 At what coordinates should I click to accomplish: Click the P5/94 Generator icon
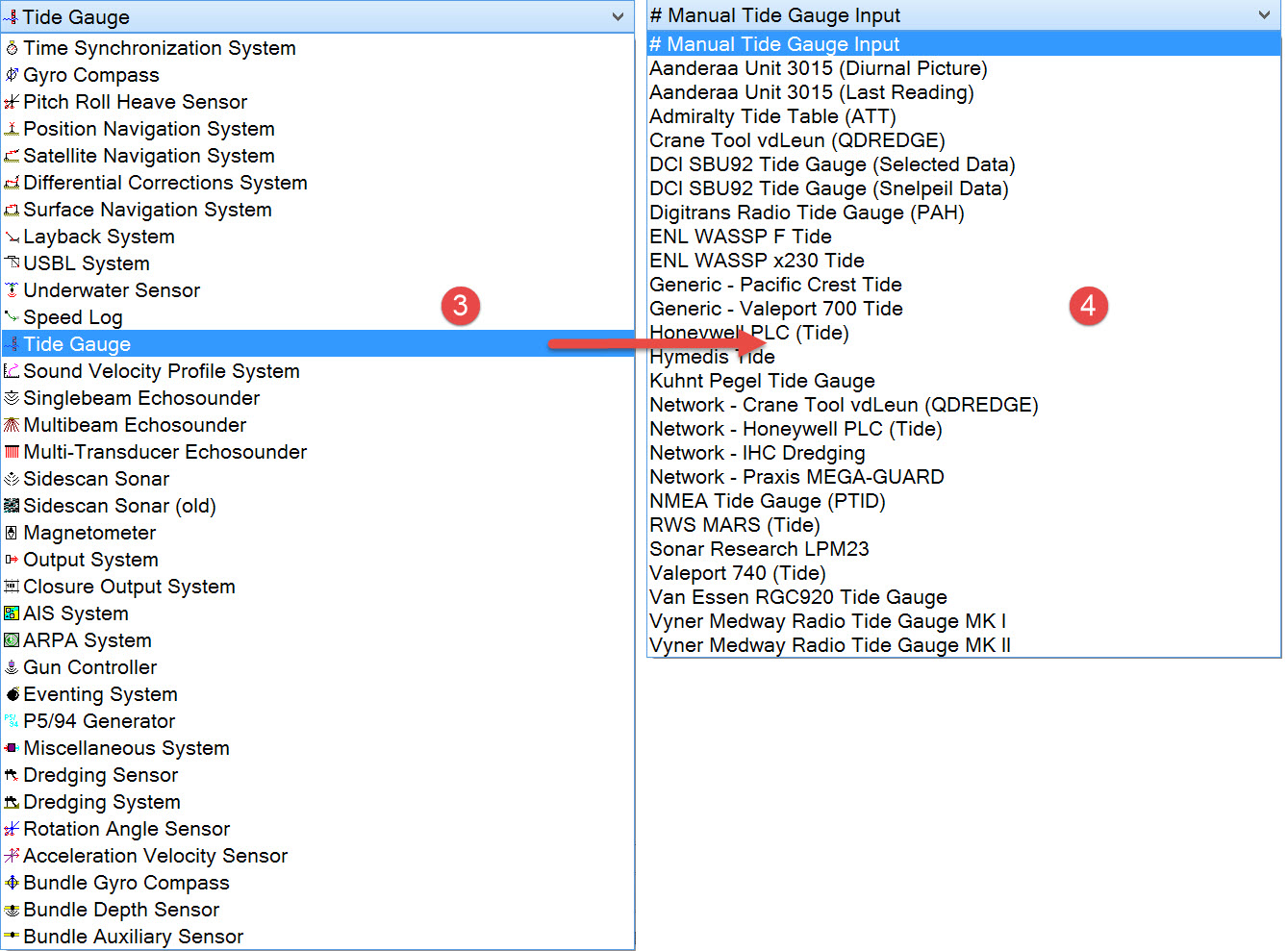[12, 721]
